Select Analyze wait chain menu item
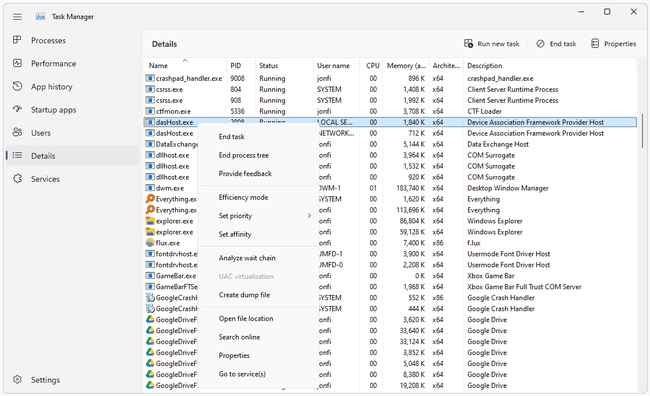Viewport: 650px width, 396px height. click(x=259, y=258)
